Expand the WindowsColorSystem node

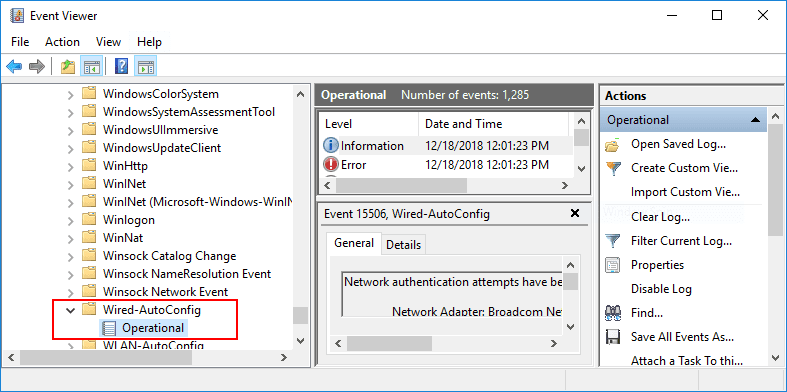click(71, 94)
